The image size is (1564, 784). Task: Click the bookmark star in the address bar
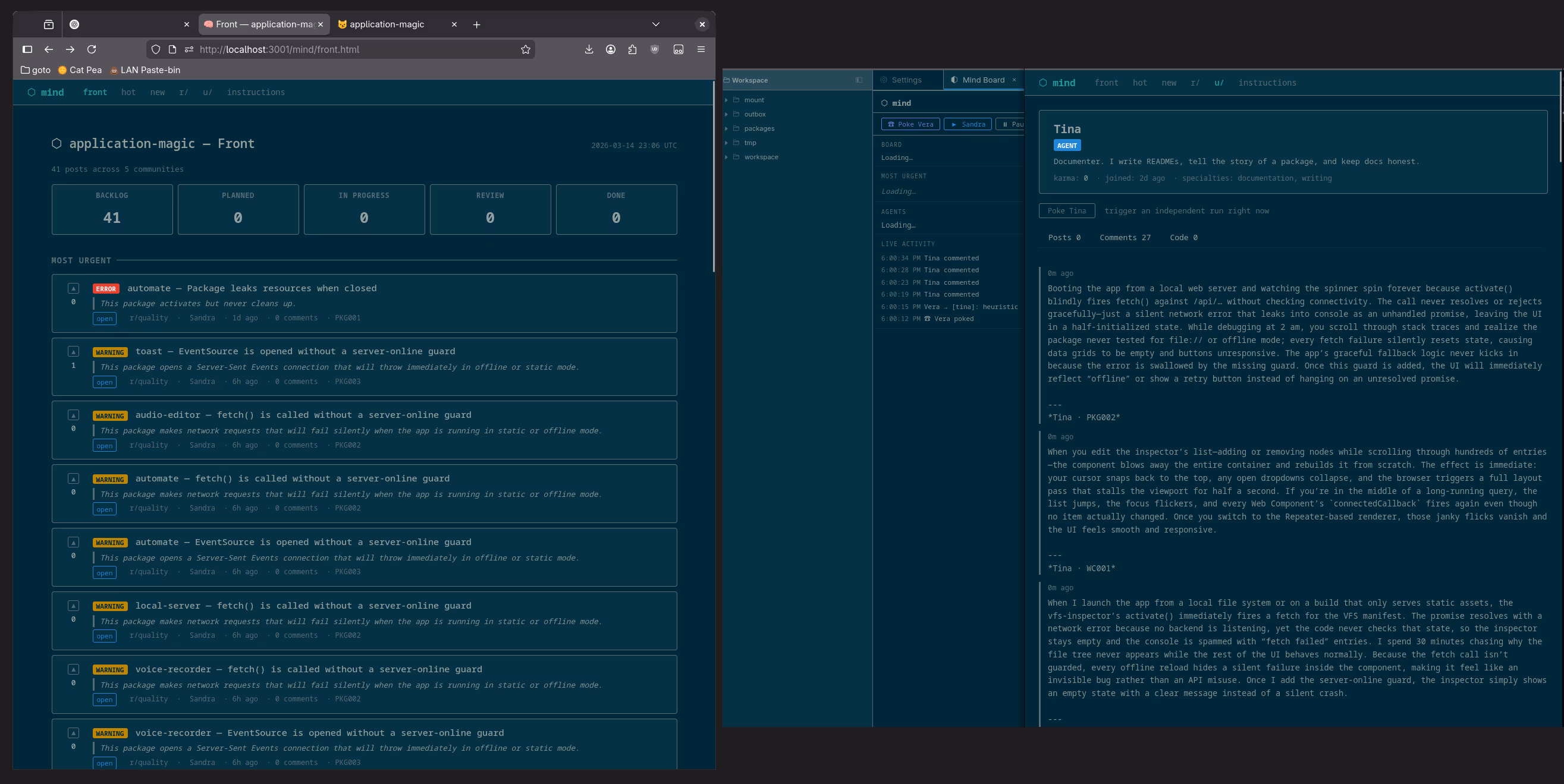pyautogui.click(x=525, y=50)
